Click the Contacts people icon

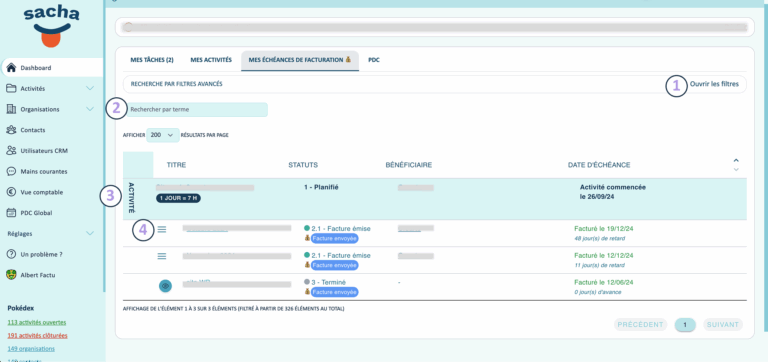coord(11,130)
